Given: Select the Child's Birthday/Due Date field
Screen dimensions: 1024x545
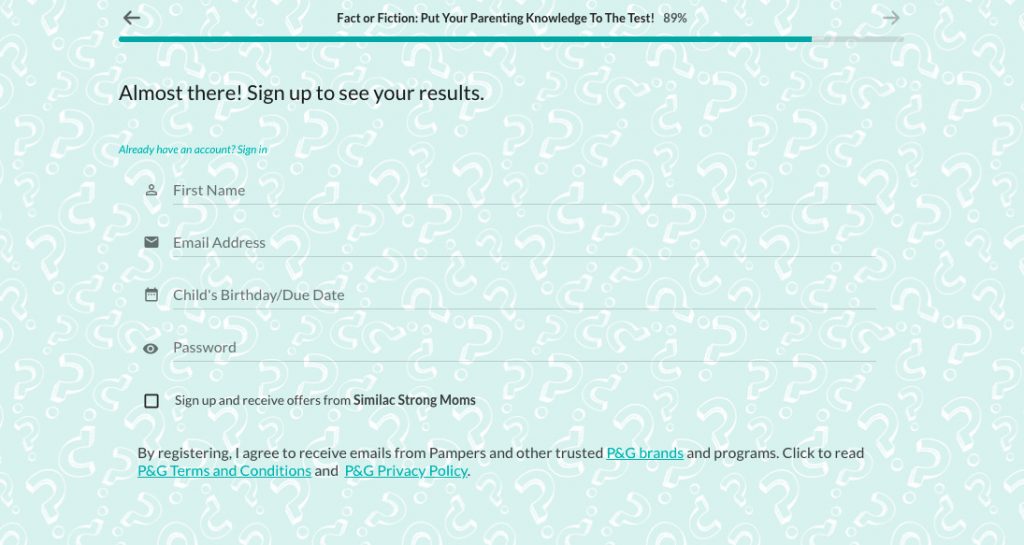Looking at the screenshot, I should [x=523, y=295].
